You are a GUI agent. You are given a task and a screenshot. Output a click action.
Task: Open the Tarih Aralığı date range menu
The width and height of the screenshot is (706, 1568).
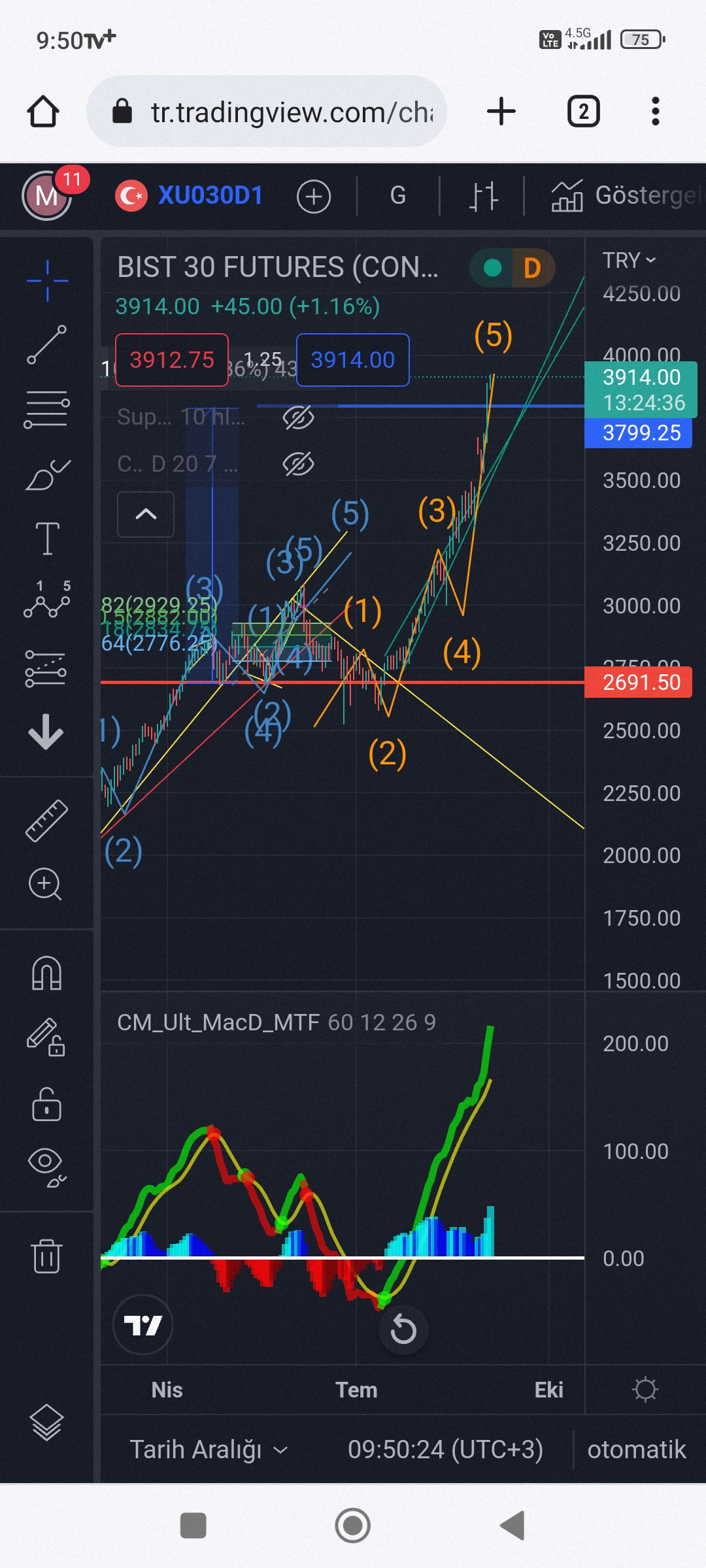209,1450
